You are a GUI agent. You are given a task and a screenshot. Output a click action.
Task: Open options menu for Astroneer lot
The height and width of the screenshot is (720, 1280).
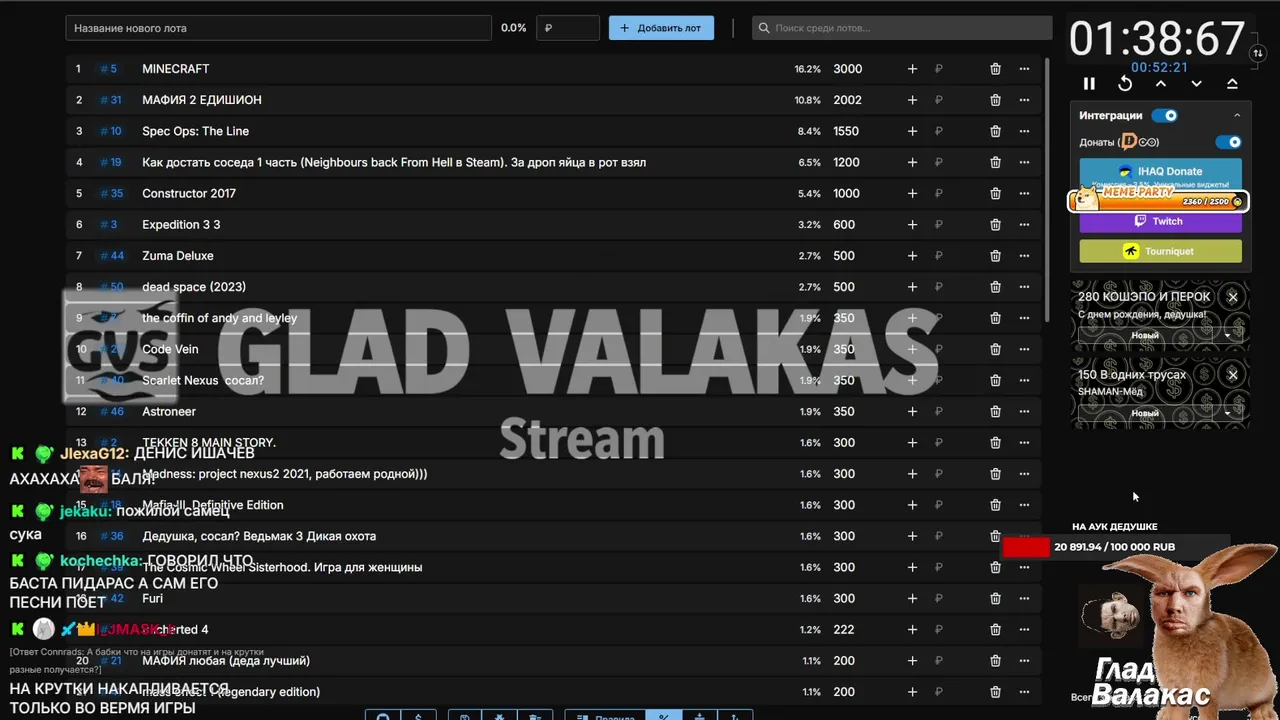[x=1024, y=412]
